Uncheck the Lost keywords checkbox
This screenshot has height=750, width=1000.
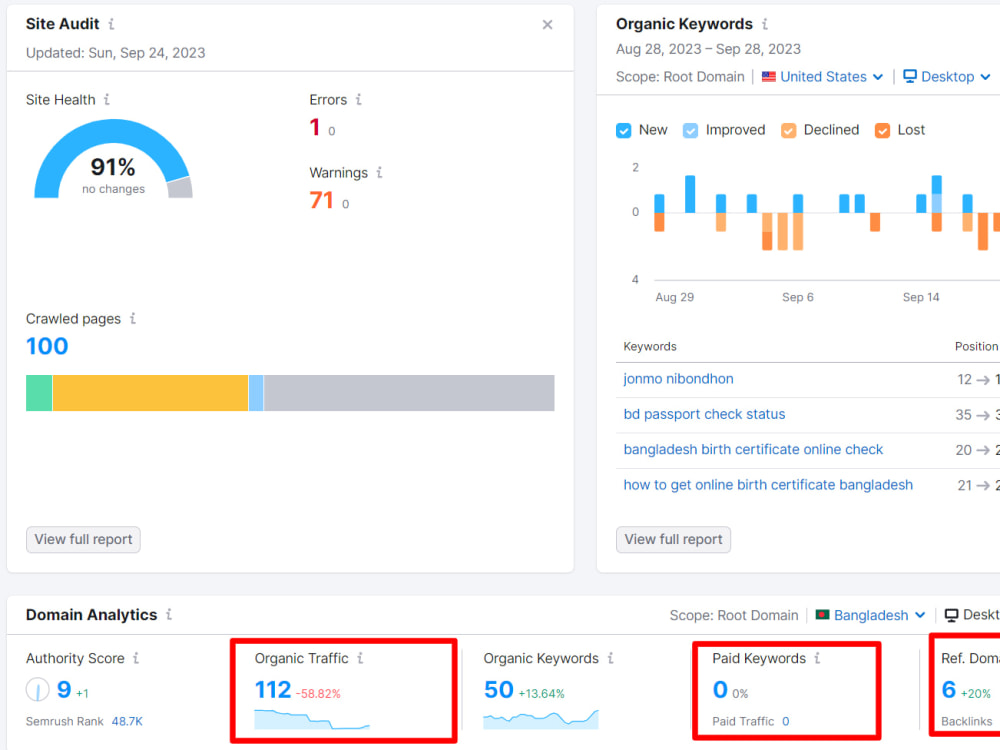[x=882, y=131]
